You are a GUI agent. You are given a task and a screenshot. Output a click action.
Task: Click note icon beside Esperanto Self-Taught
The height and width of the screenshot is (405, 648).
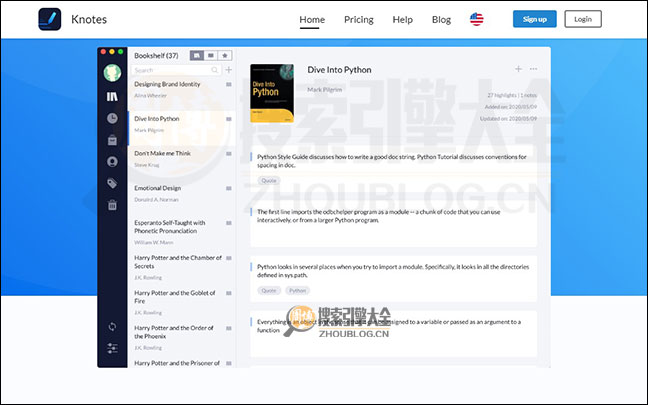[x=229, y=223]
